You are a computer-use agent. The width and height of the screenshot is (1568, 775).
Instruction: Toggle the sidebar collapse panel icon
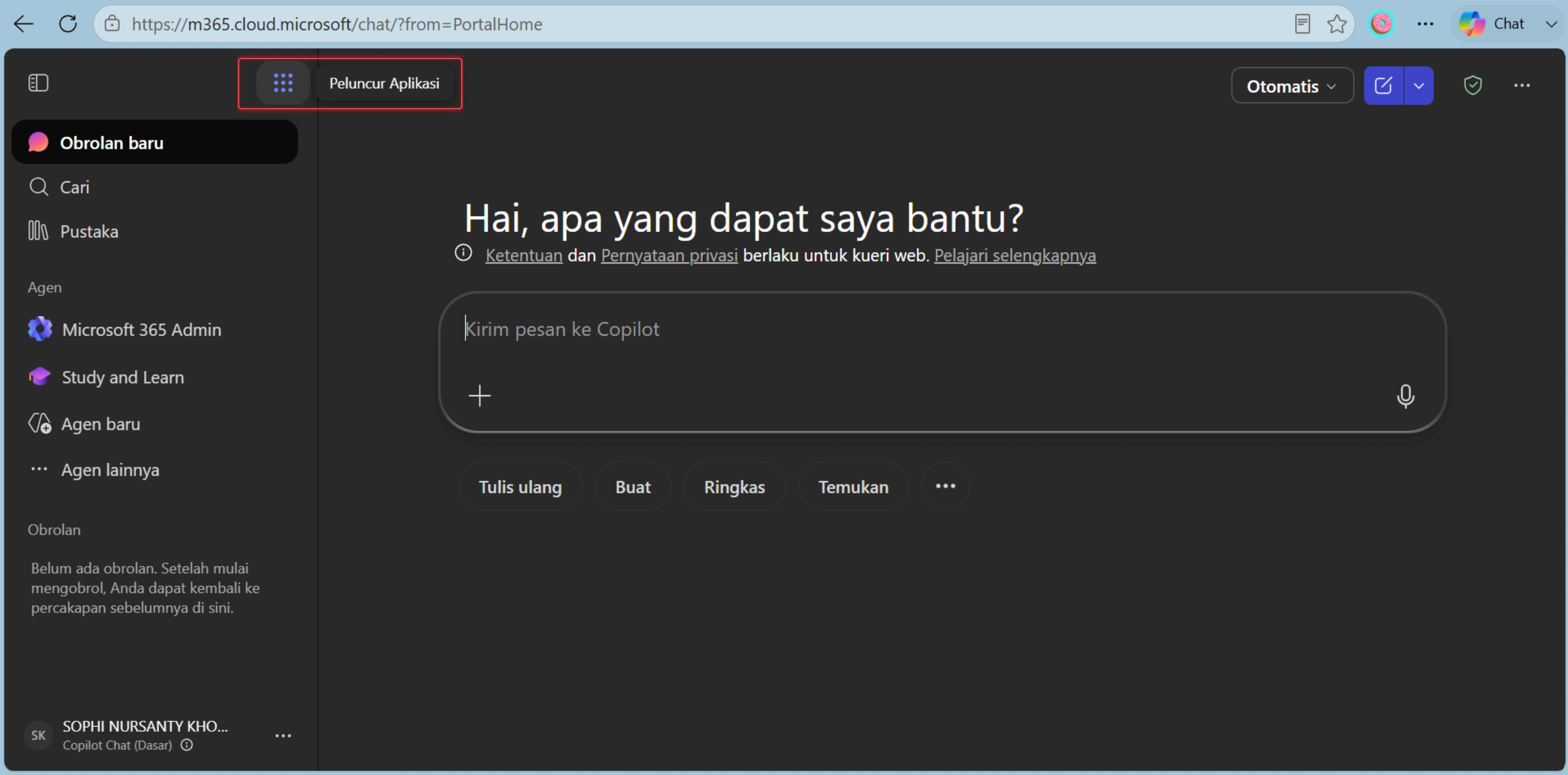point(38,83)
